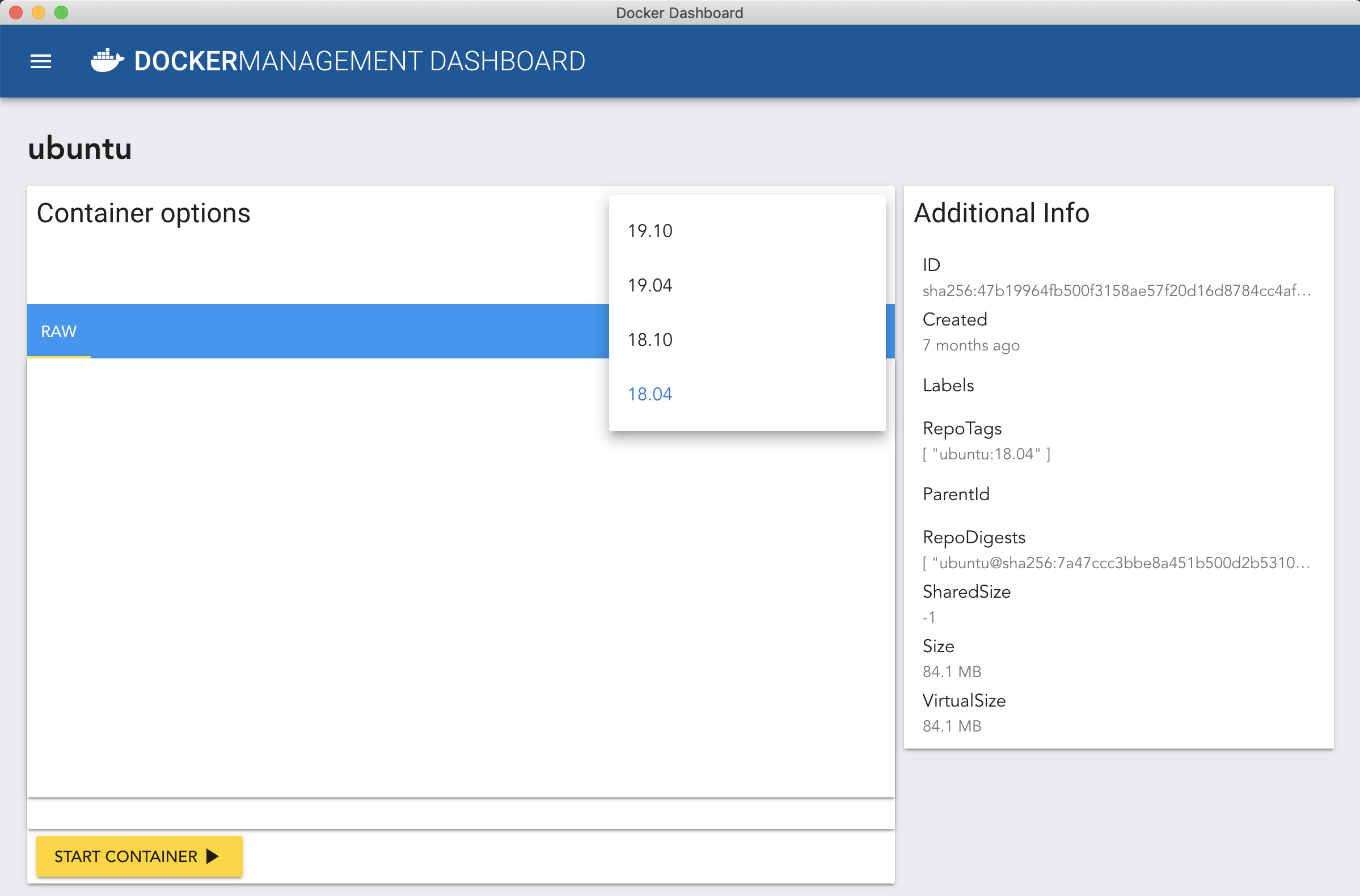Click the play arrow on Start Container
Screen dimensions: 1360x896
point(213,856)
